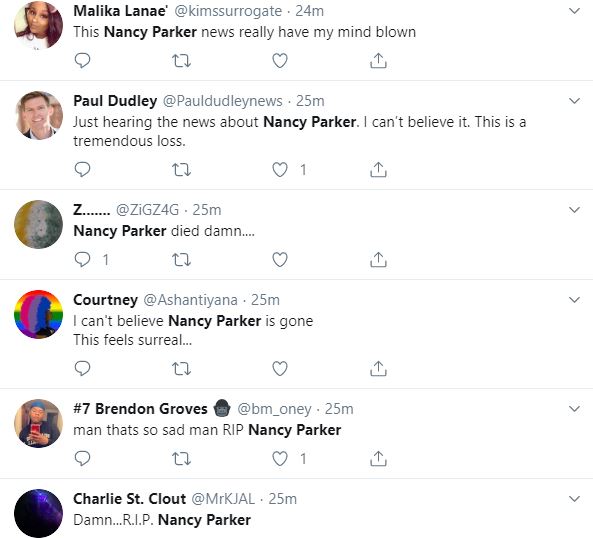Open Malika Lanae's avatar image
593x538 pixels.
tap(38, 25)
